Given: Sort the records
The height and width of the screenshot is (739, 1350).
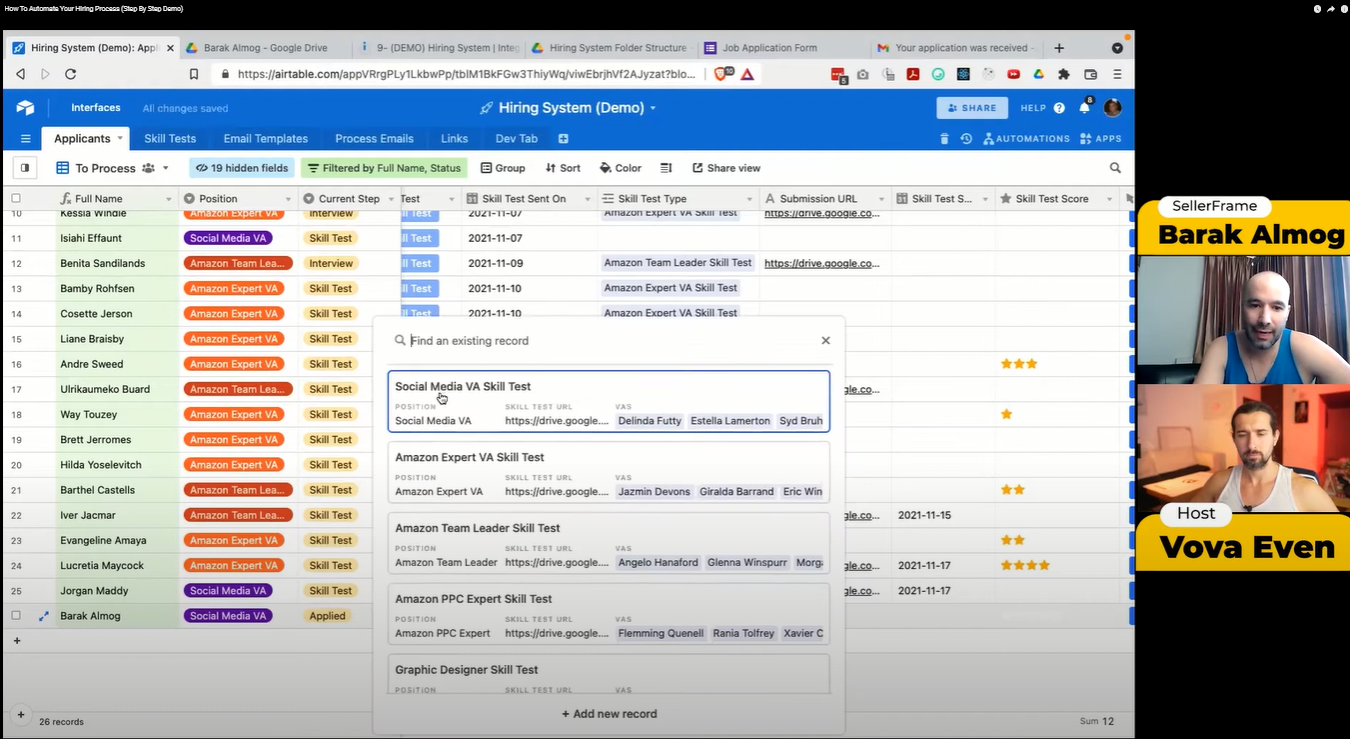Looking at the screenshot, I should (563, 168).
